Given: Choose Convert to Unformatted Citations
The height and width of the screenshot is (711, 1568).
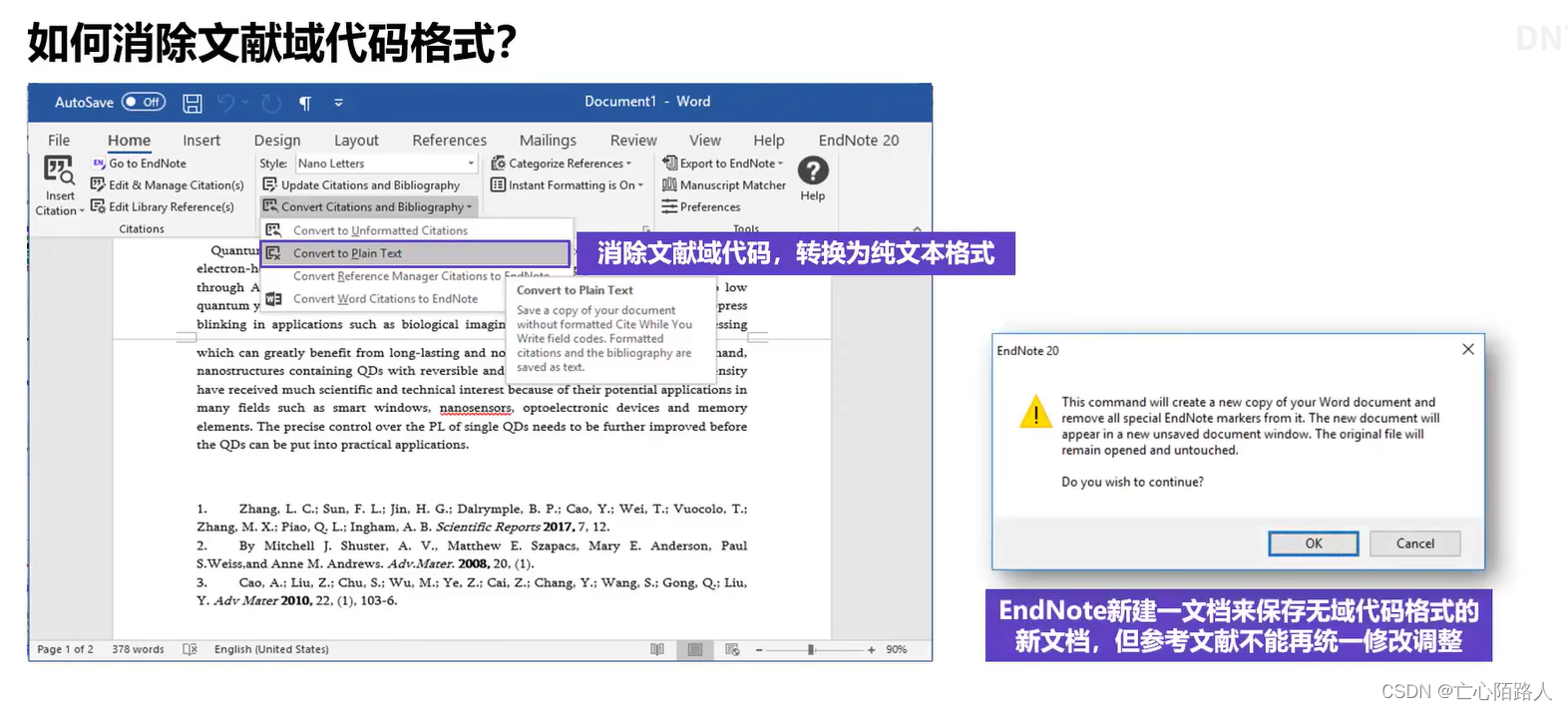Looking at the screenshot, I should pos(380,230).
